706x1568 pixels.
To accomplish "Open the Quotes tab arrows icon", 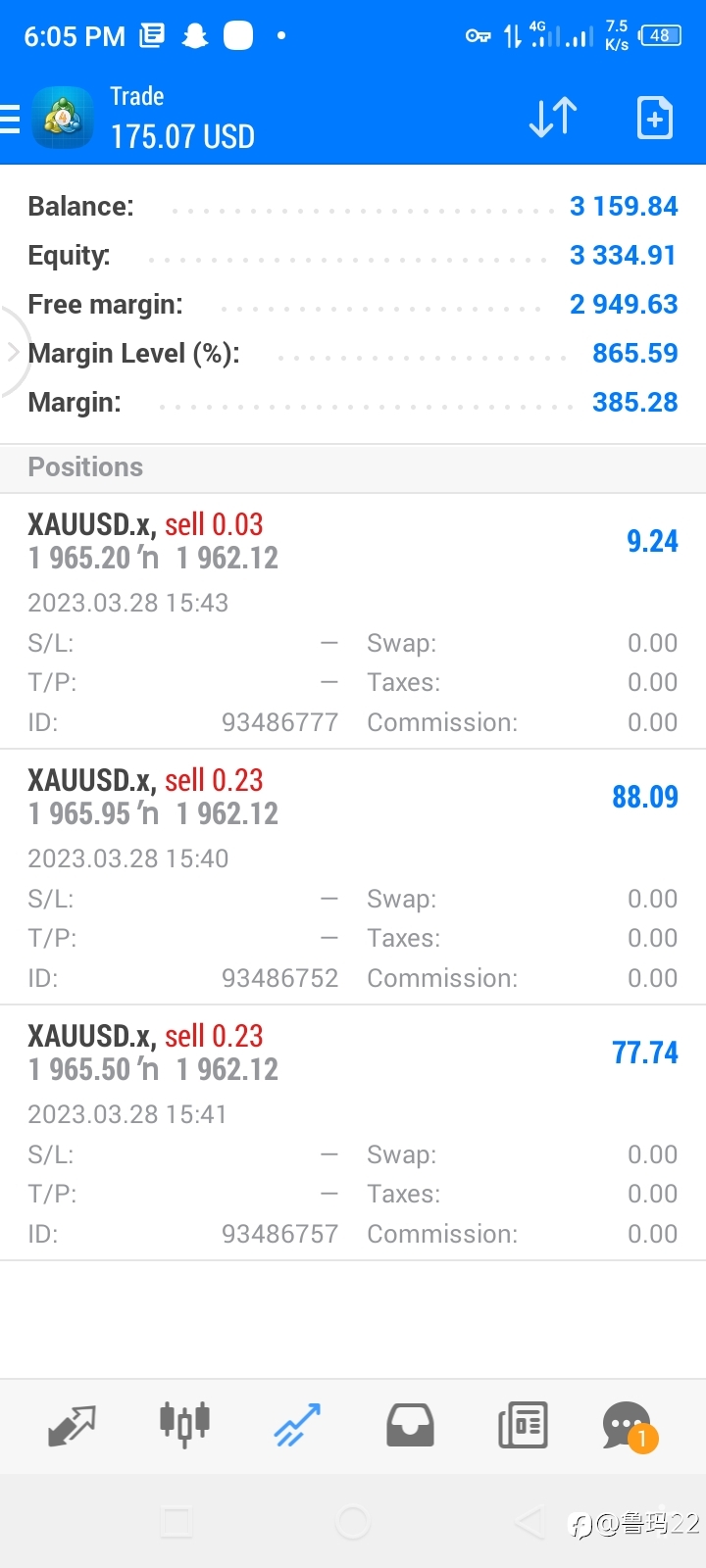I will 72,1426.
